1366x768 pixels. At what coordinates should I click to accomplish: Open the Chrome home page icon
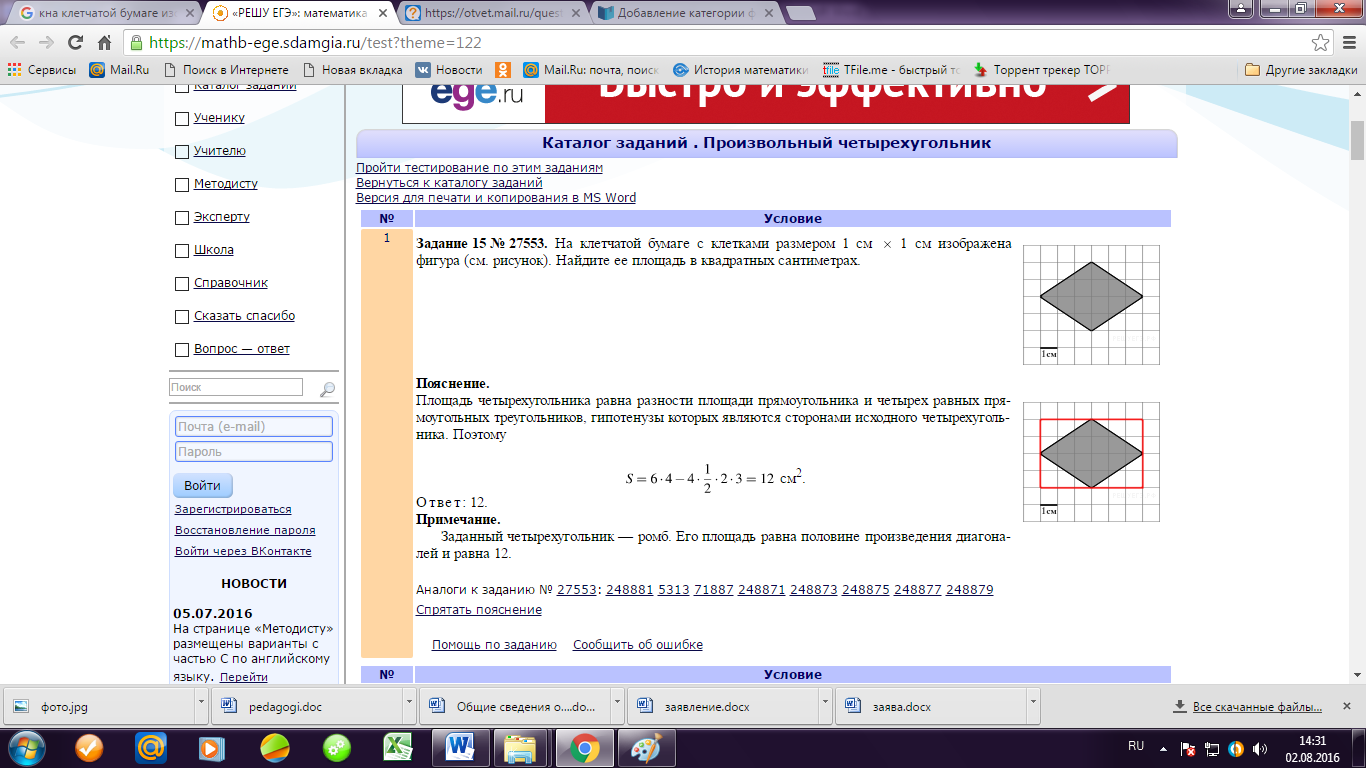(x=103, y=43)
